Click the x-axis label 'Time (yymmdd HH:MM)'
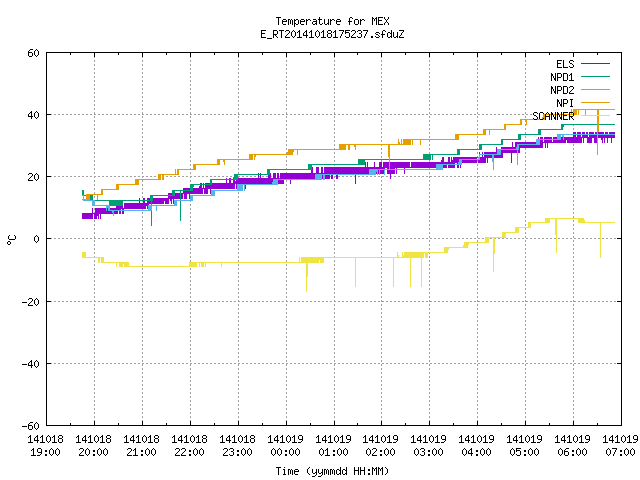Screen dimensions: 640x480 (x=332, y=471)
